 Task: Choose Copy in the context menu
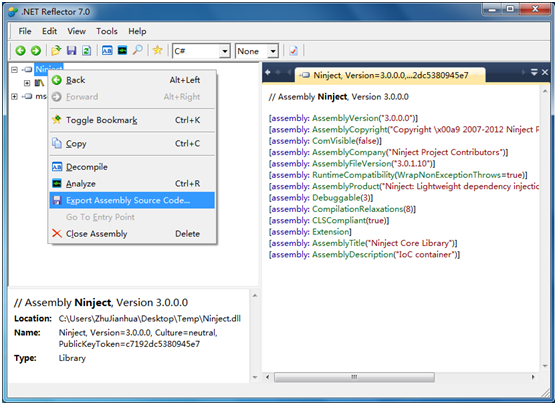132,144
